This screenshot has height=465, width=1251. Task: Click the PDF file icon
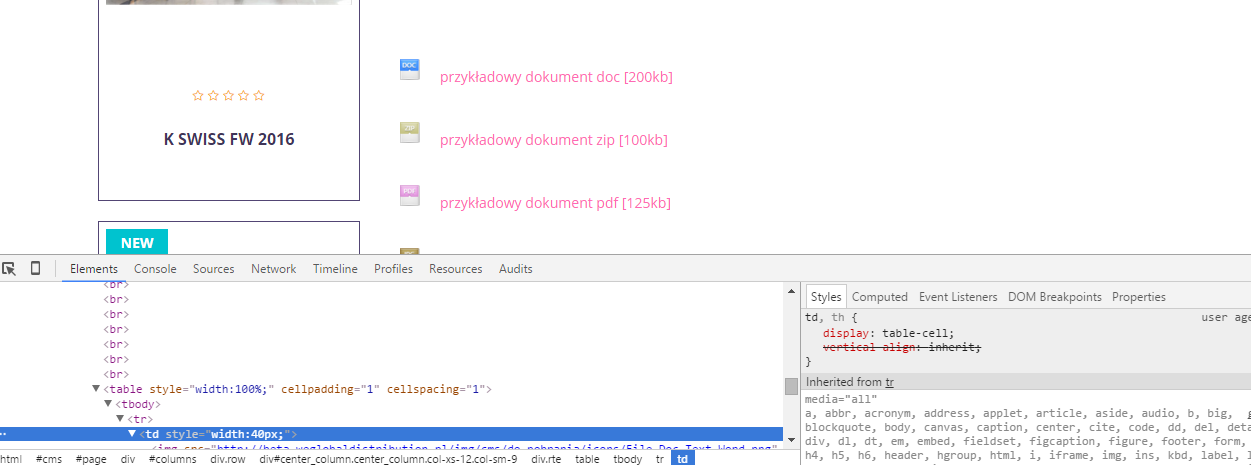coord(409,195)
